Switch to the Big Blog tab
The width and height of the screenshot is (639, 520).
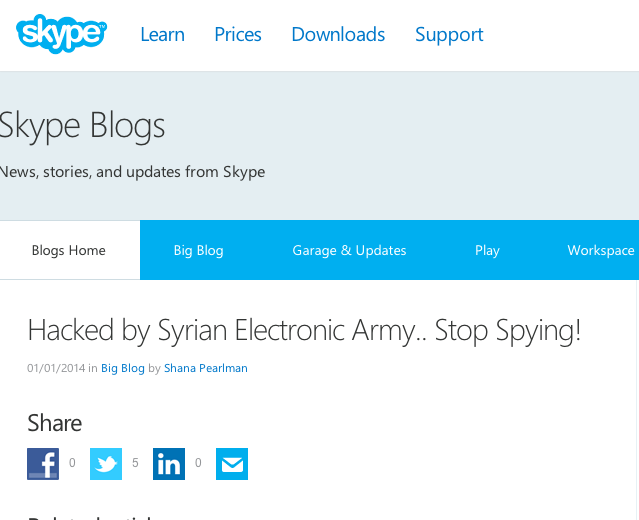(x=198, y=250)
